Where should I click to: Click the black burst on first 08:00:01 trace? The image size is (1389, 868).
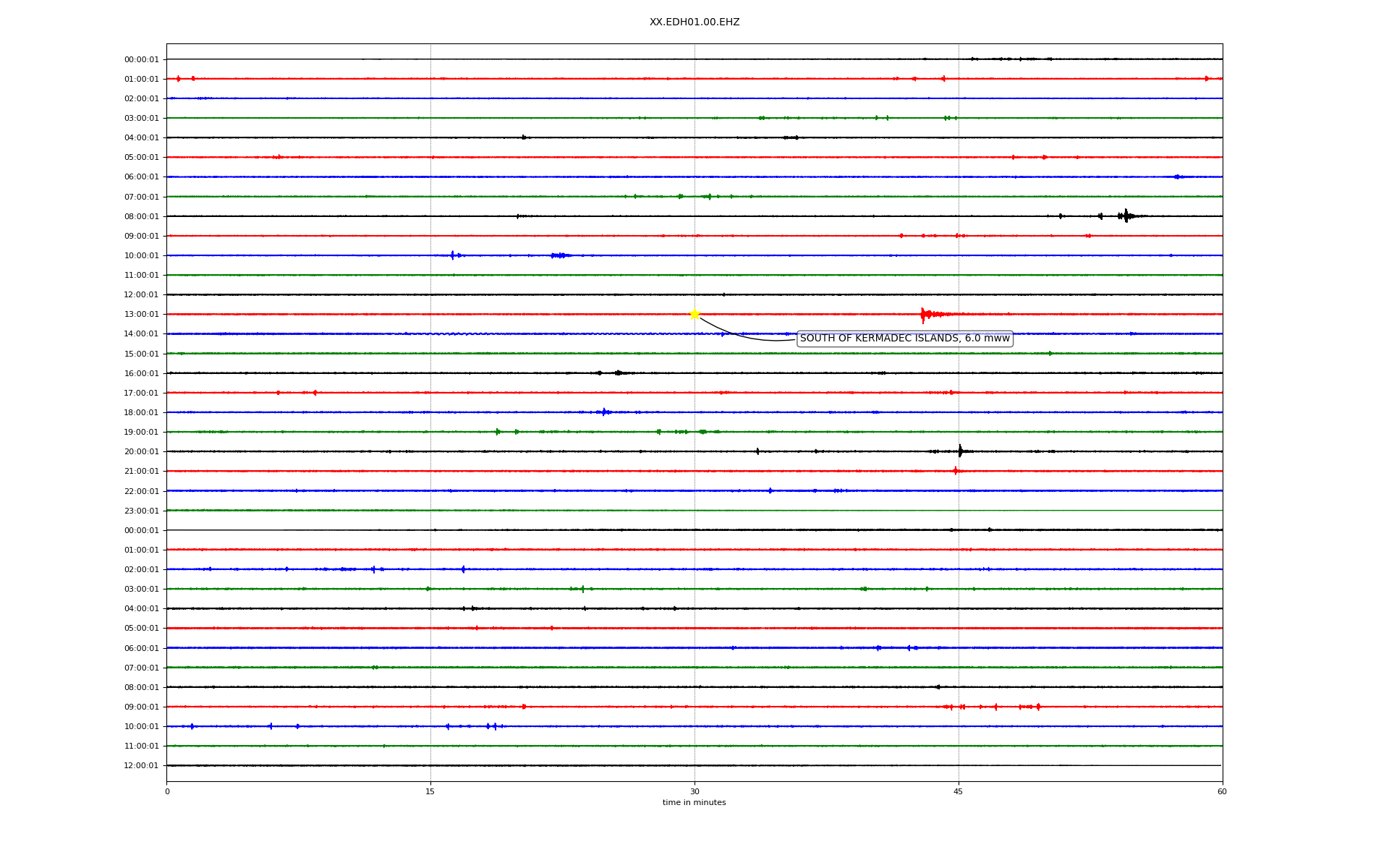coord(1125,216)
